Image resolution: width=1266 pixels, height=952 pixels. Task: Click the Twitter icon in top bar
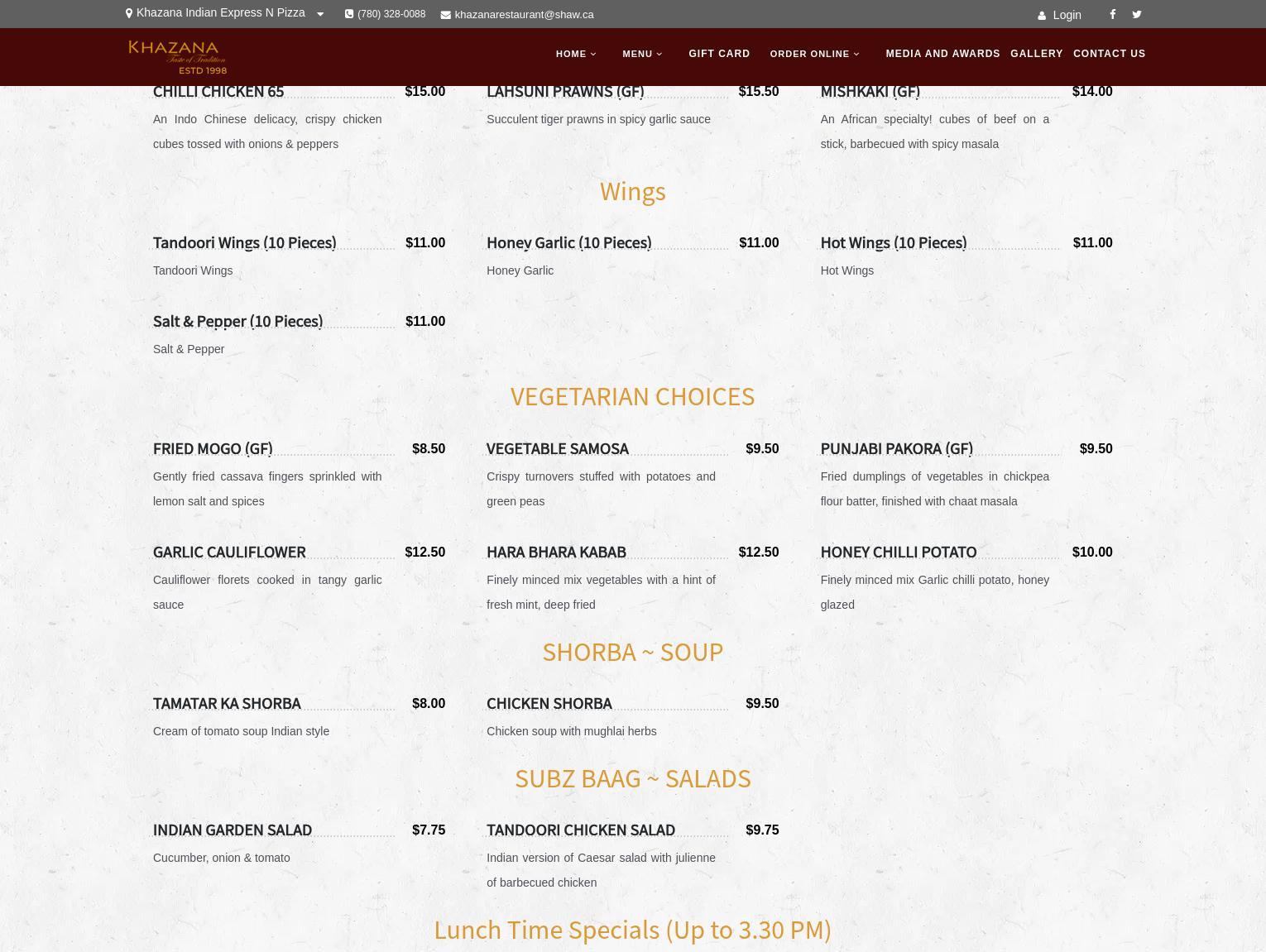[x=1136, y=14]
